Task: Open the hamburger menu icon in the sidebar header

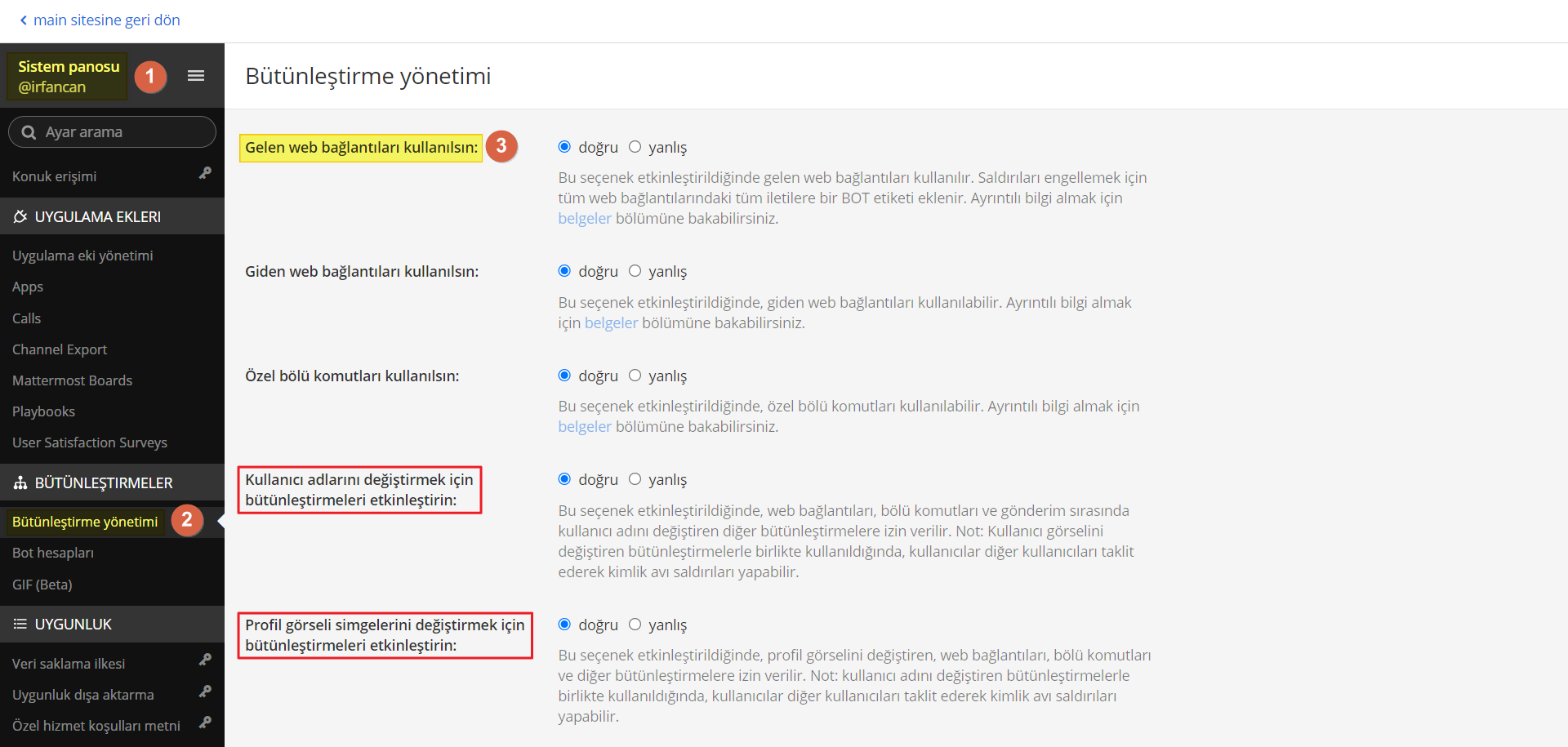Action: 196,76
